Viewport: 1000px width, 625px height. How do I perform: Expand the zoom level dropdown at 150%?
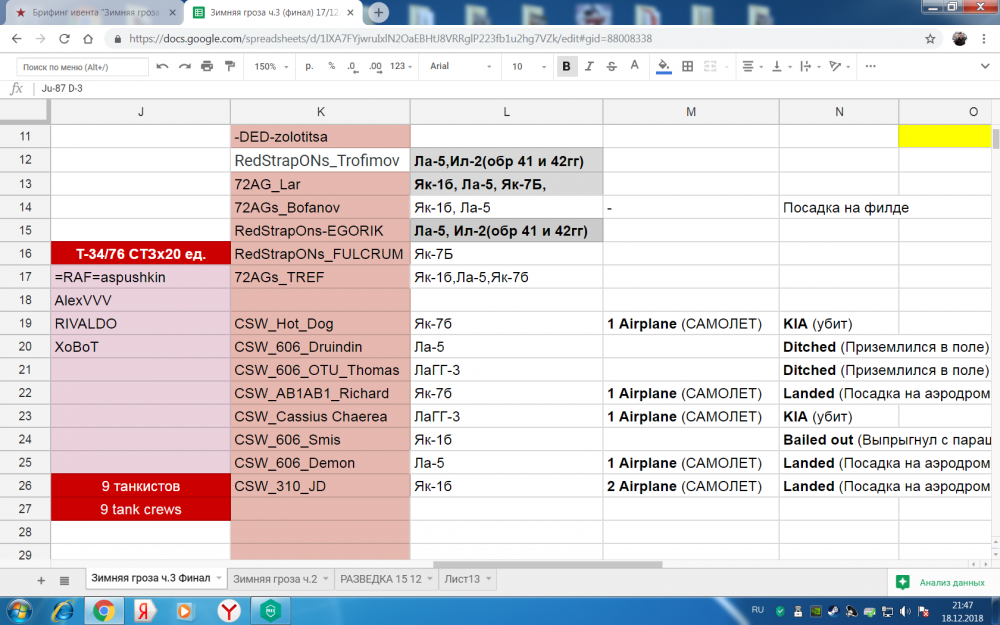266,66
